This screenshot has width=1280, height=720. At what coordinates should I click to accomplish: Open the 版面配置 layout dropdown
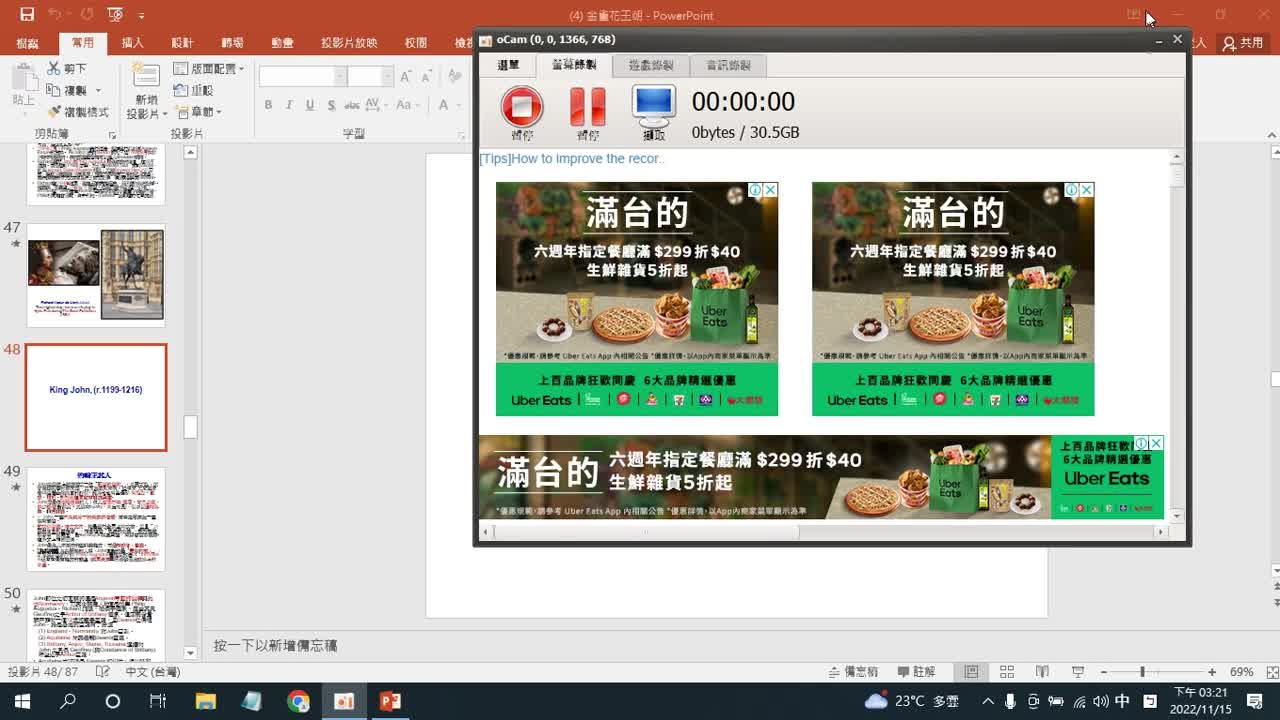coord(209,68)
